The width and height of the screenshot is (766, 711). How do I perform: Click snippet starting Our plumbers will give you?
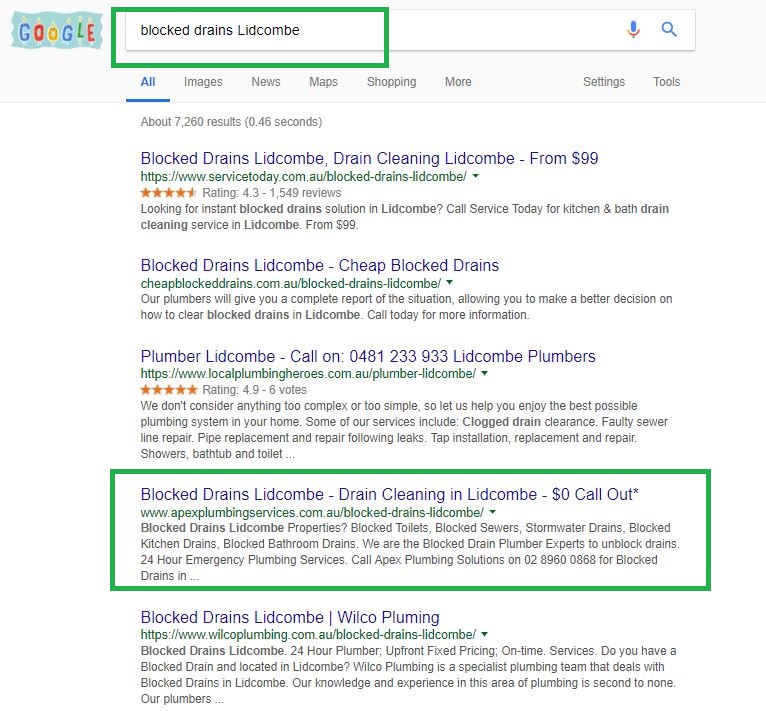point(406,307)
